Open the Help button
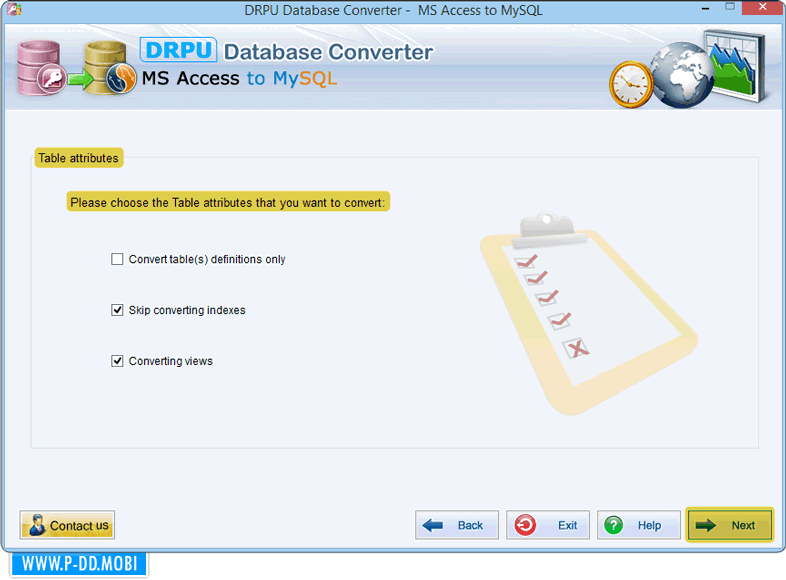Image resolution: width=786 pixels, height=580 pixels. pos(638,525)
